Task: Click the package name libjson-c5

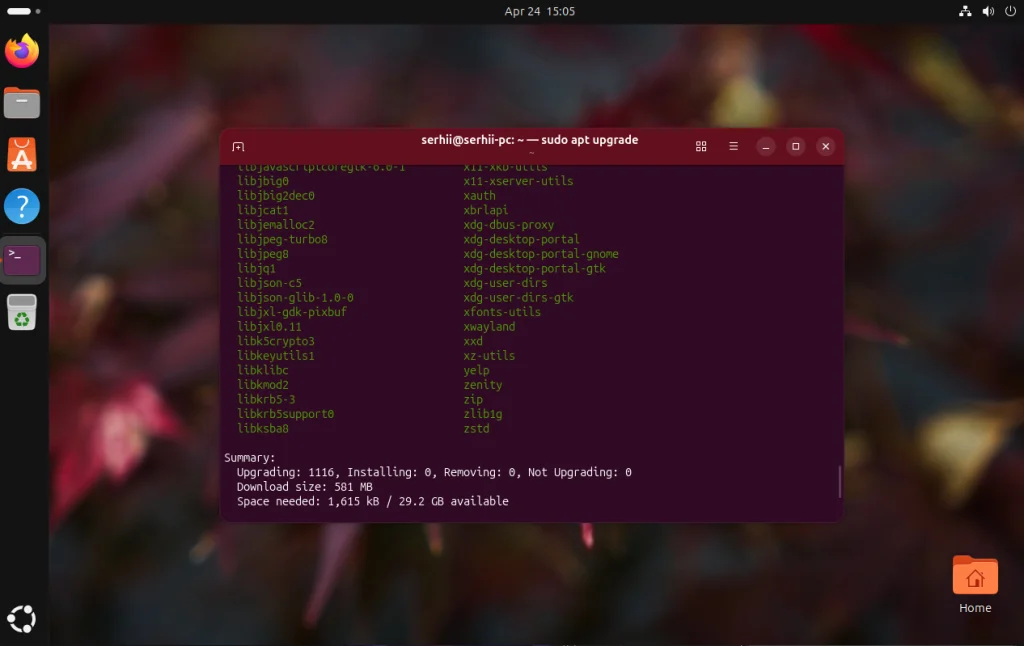Action: point(269,283)
